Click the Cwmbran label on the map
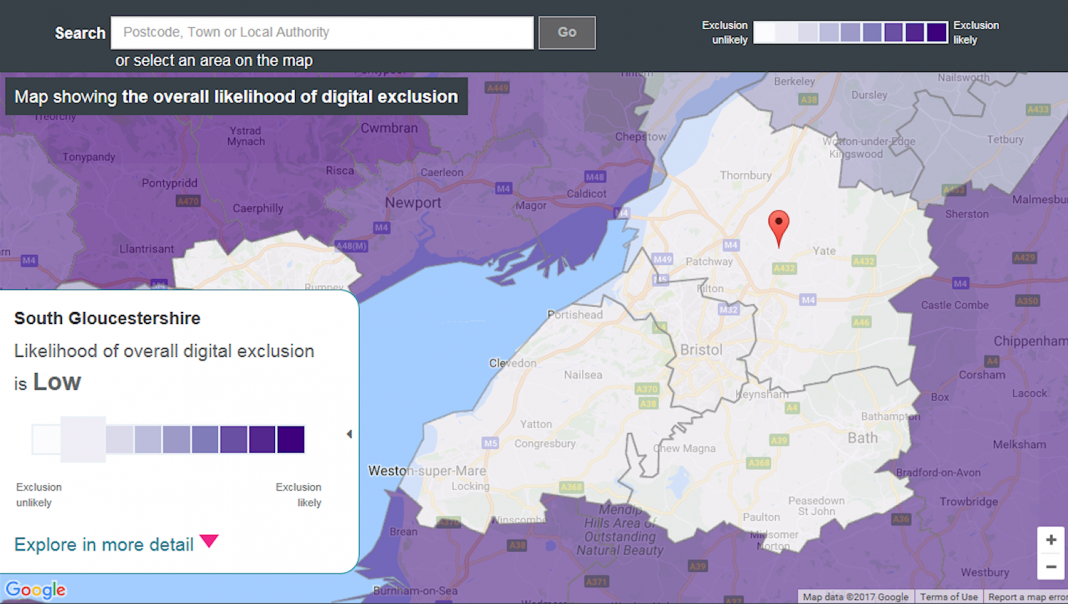The width and height of the screenshot is (1068, 604). tap(389, 128)
